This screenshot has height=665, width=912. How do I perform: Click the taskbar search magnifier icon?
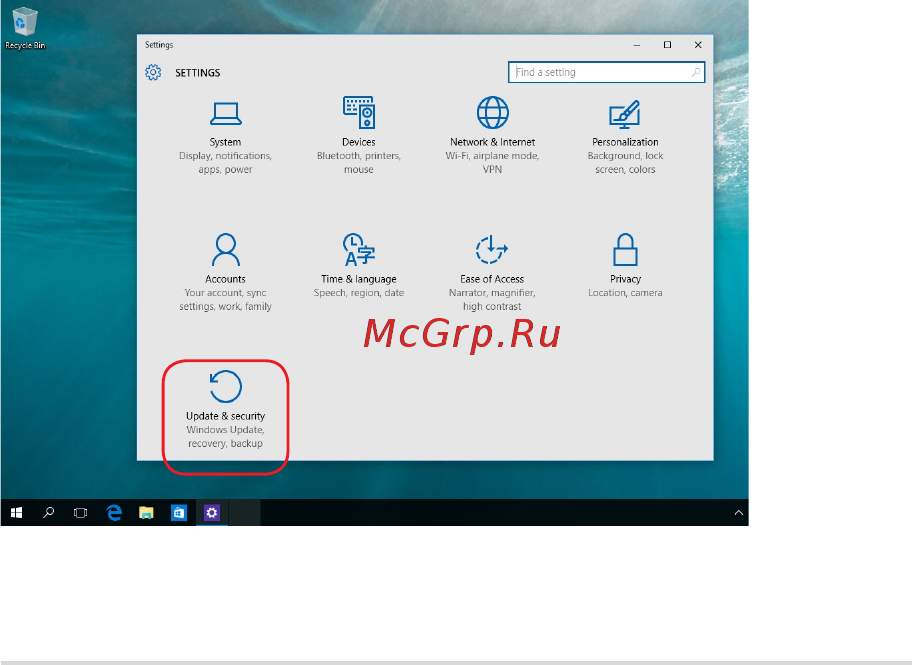[x=49, y=513]
